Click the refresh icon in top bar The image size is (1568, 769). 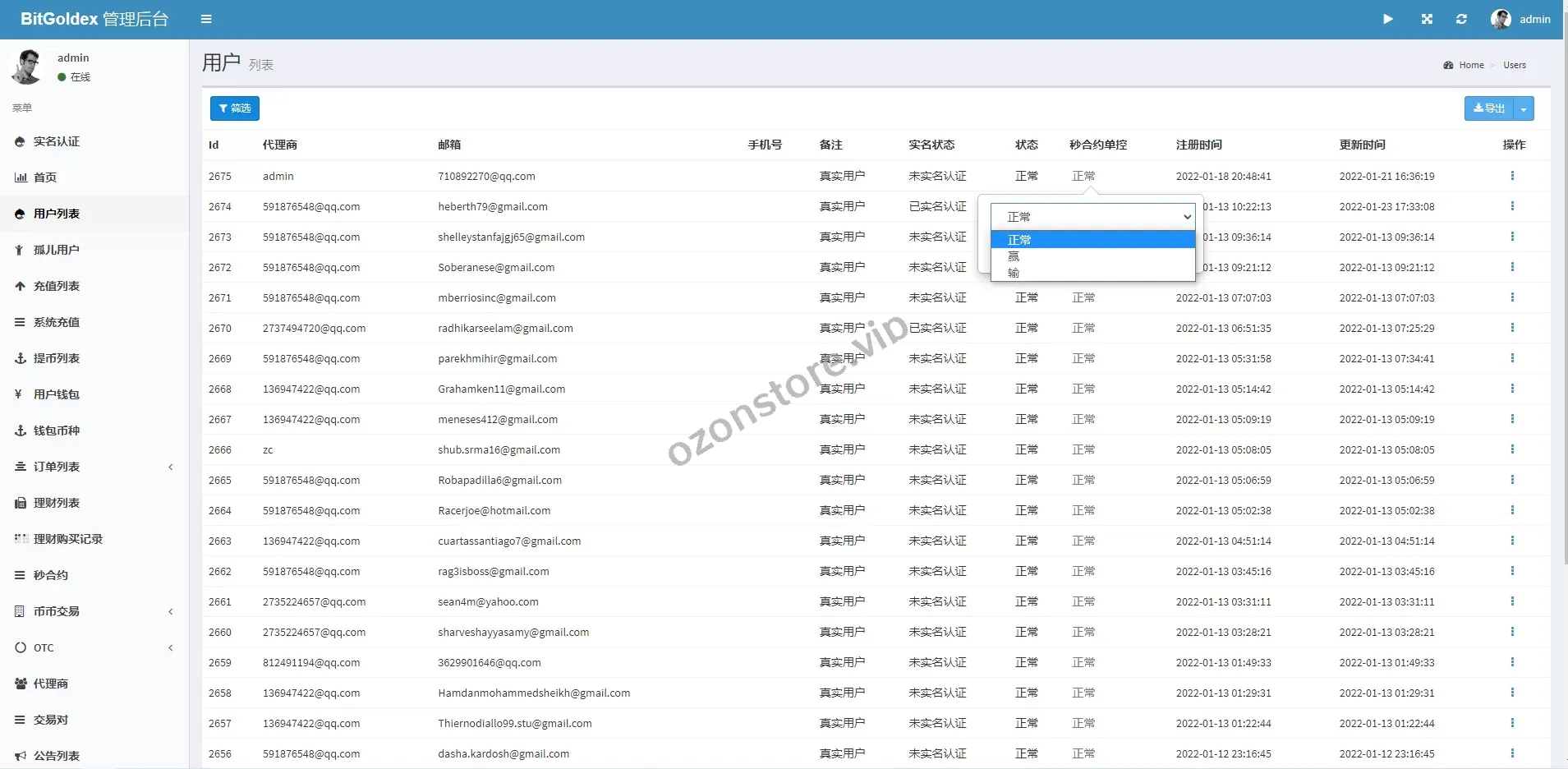point(1461,19)
